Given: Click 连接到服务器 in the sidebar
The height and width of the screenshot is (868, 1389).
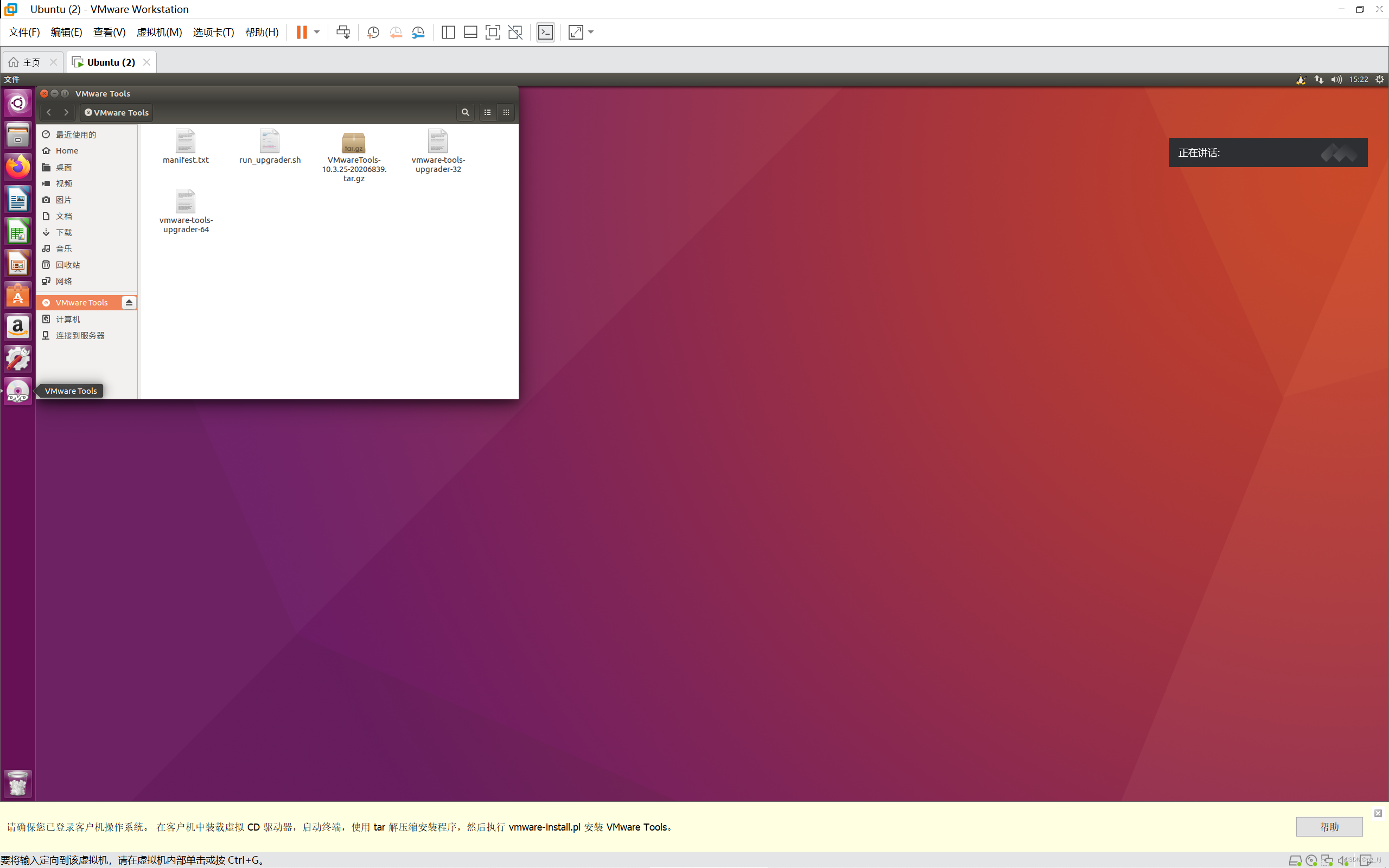Looking at the screenshot, I should coord(87,335).
